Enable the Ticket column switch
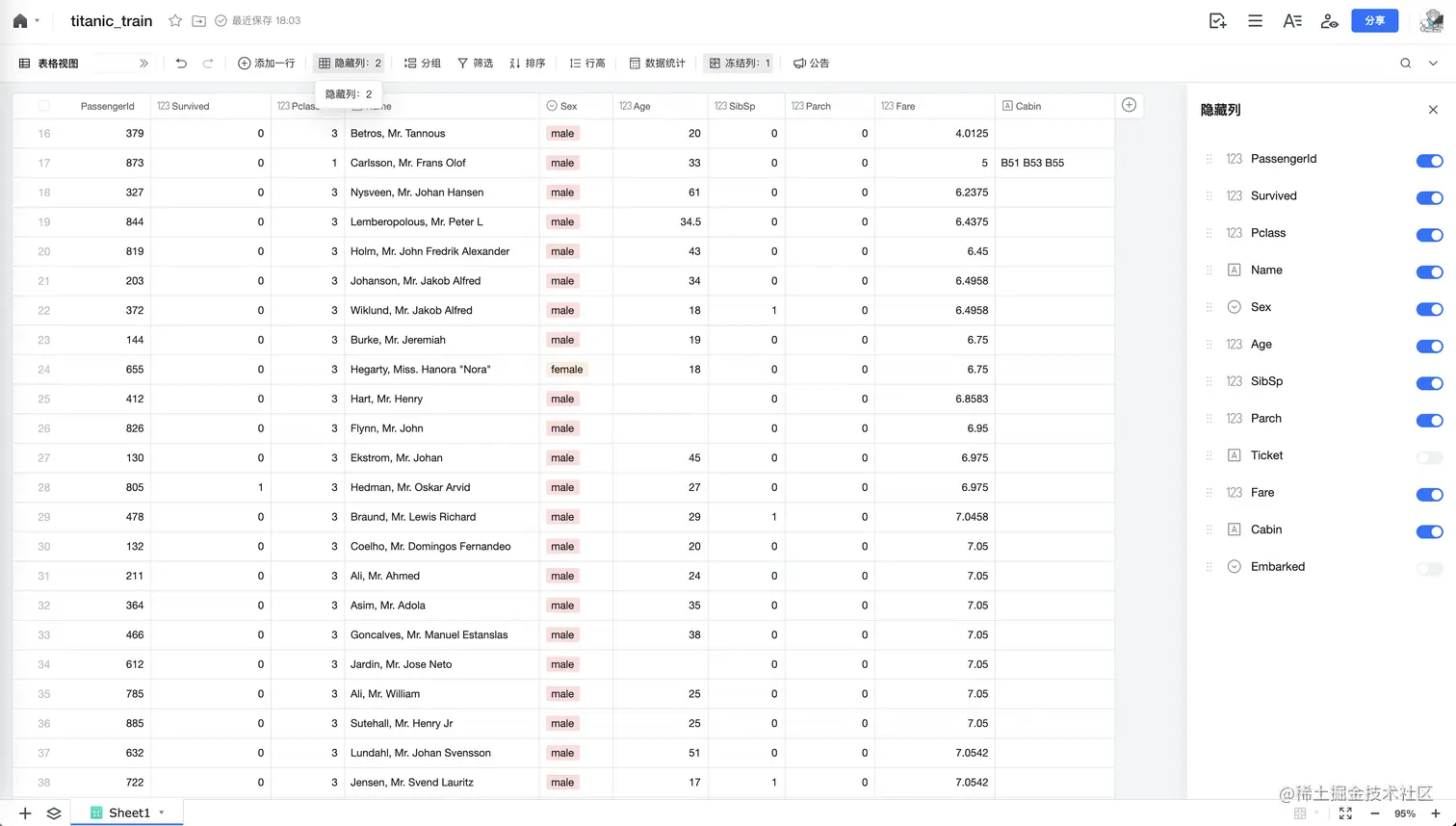Viewport: 1456px width, 826px height. pos(1429,457)
